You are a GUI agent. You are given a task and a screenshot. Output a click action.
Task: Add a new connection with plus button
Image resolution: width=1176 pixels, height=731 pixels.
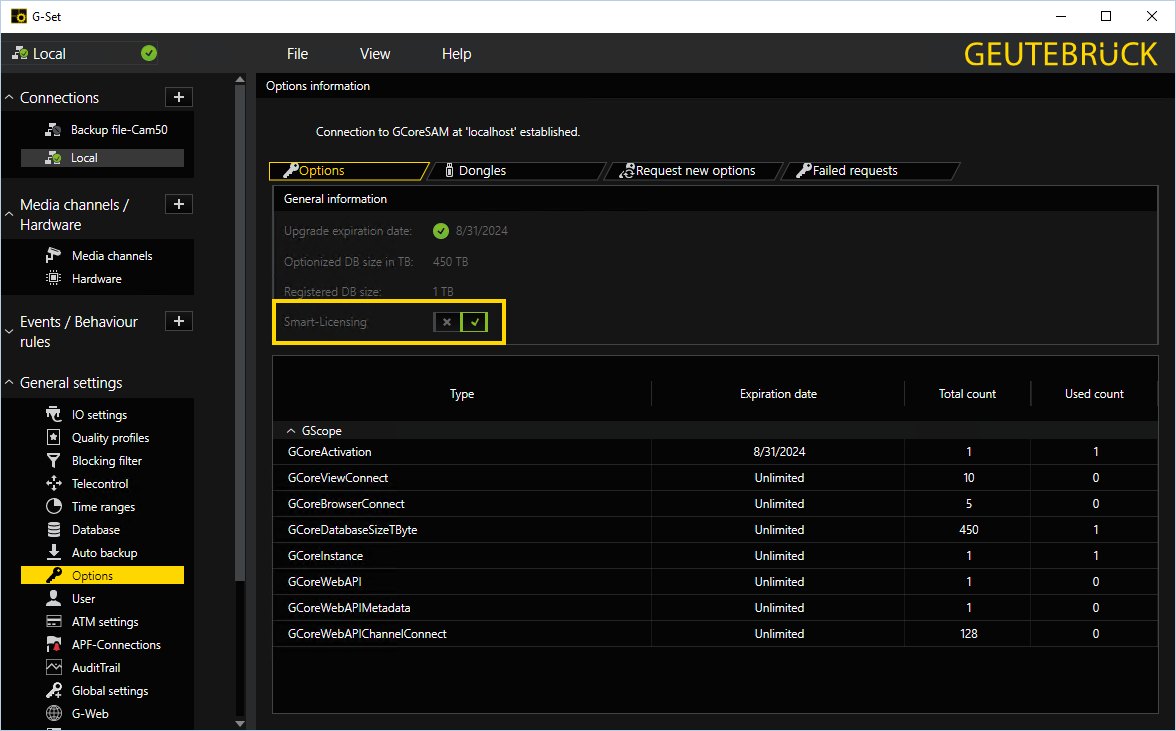tap(179, 97)
